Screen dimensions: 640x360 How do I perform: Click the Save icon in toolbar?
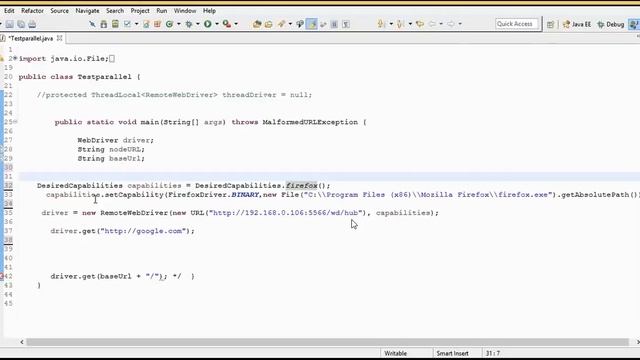pyautogui.click(x=10, y=24)
